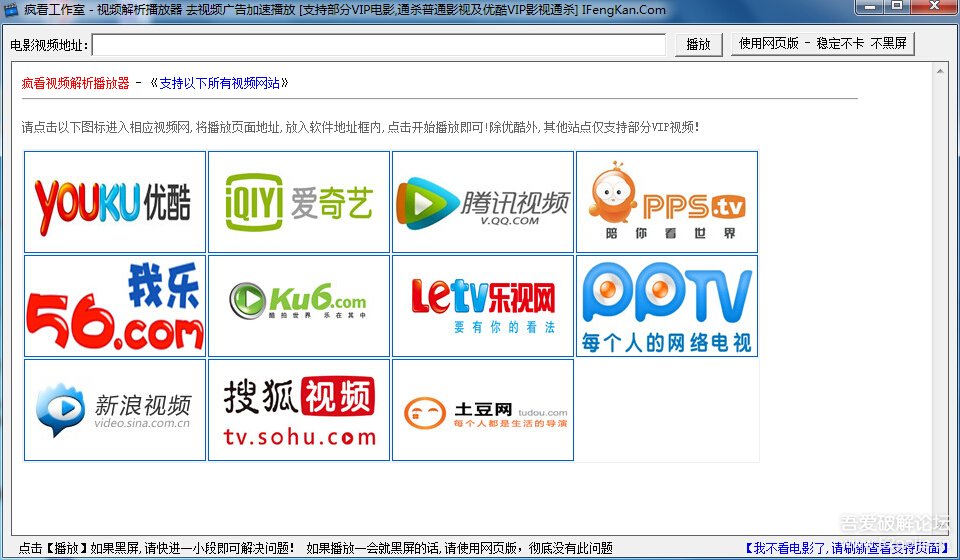Click the 使用网页版 web version button
960x560 pixels.
coord(822,43)
